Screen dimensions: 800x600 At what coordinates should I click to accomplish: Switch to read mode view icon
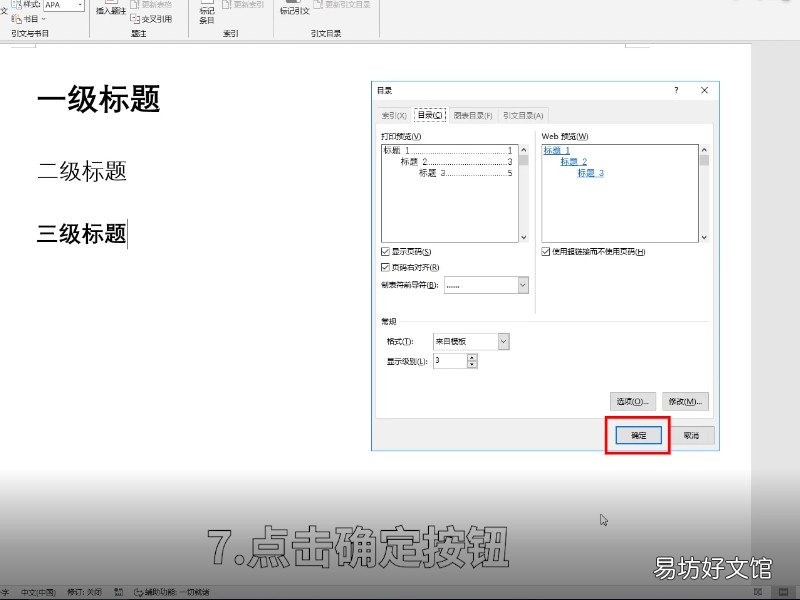click(x=758, y=592)
